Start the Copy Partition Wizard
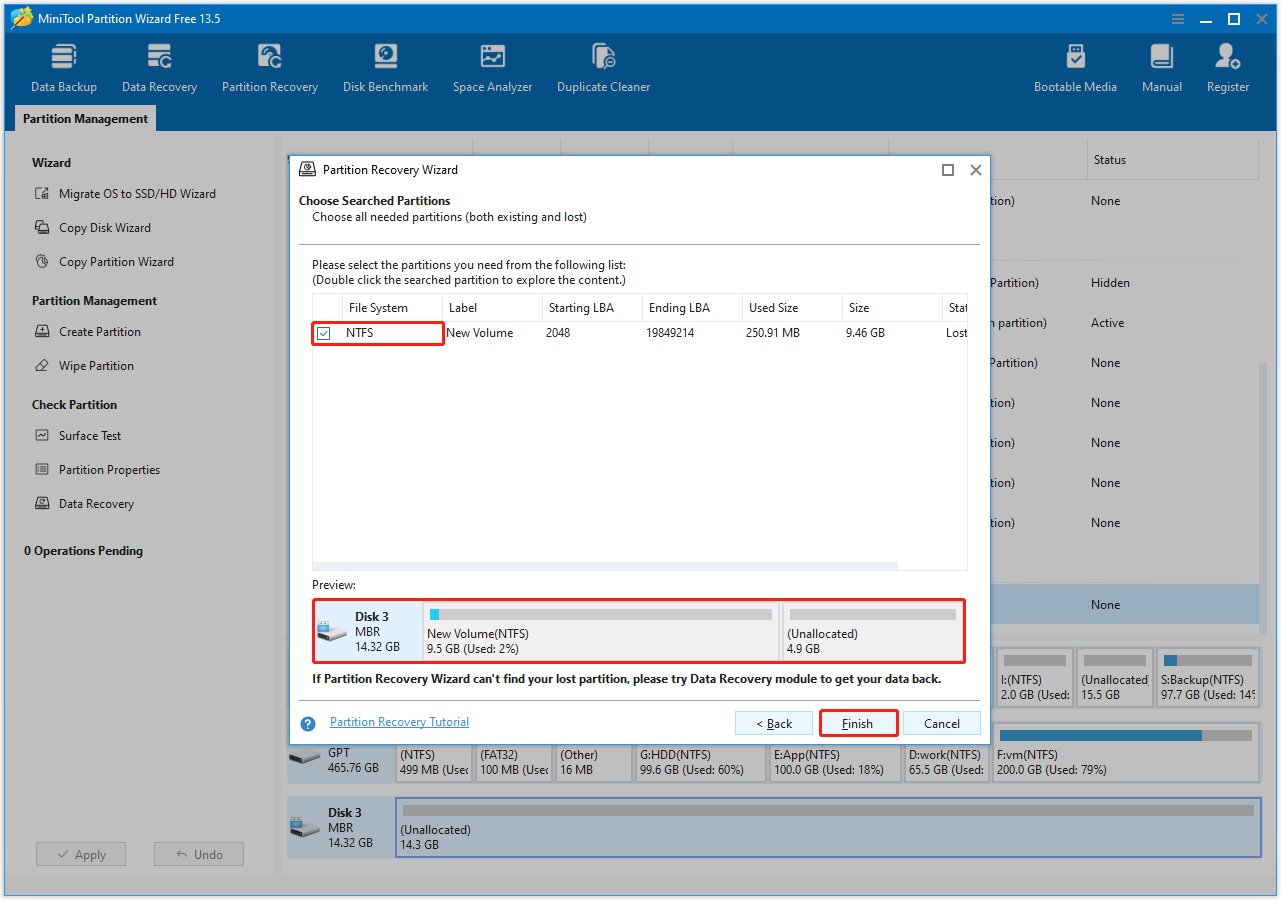 point(113,261)
